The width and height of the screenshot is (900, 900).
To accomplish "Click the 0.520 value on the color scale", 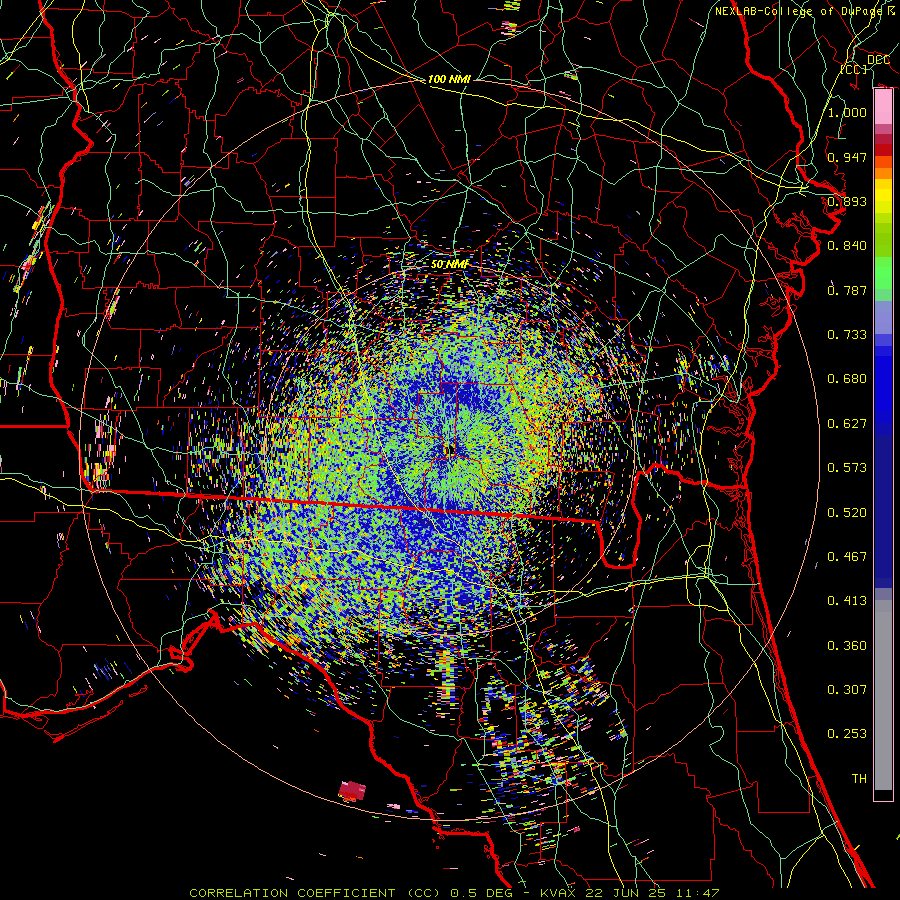I will 847,513.
